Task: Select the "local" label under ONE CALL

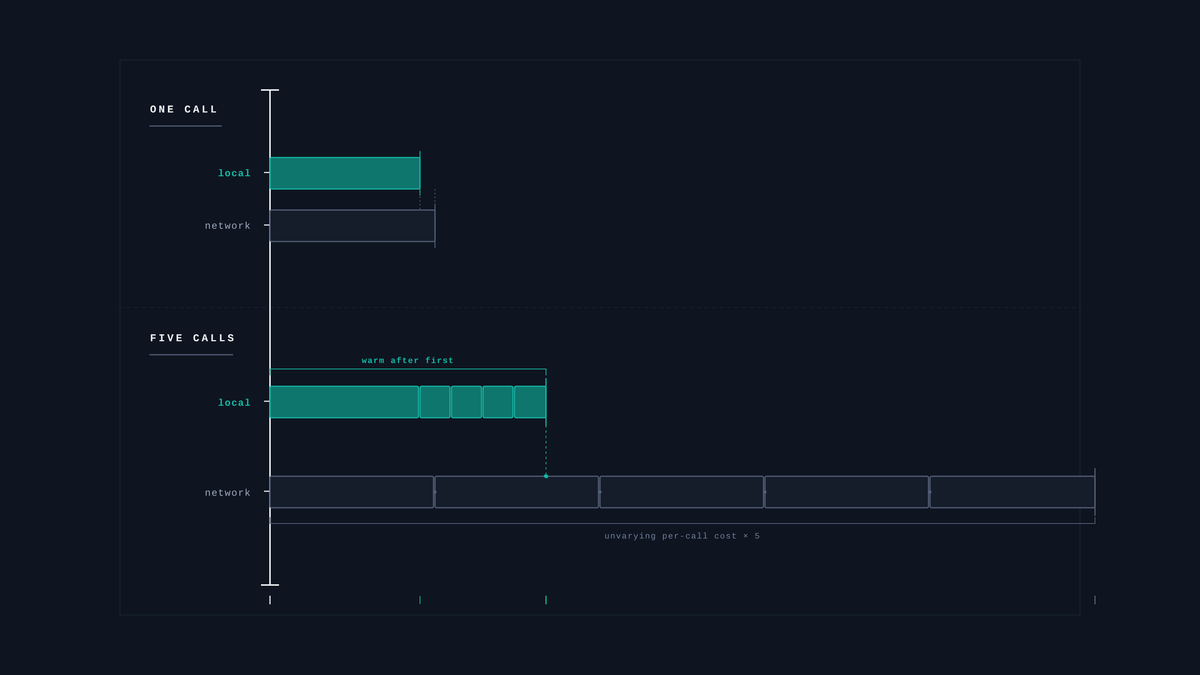Action: click(235, 174)
